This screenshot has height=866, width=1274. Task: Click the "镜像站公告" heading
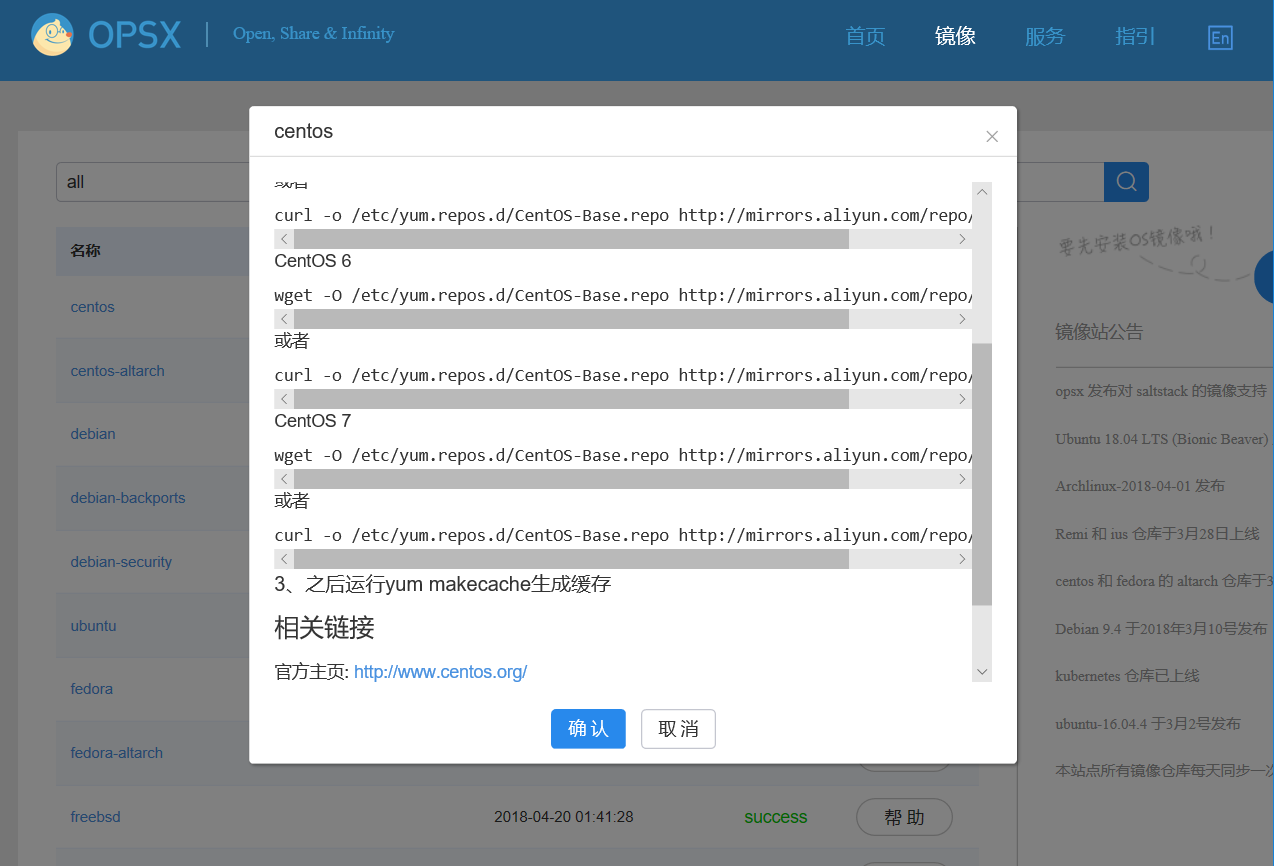pos(1099,332)
